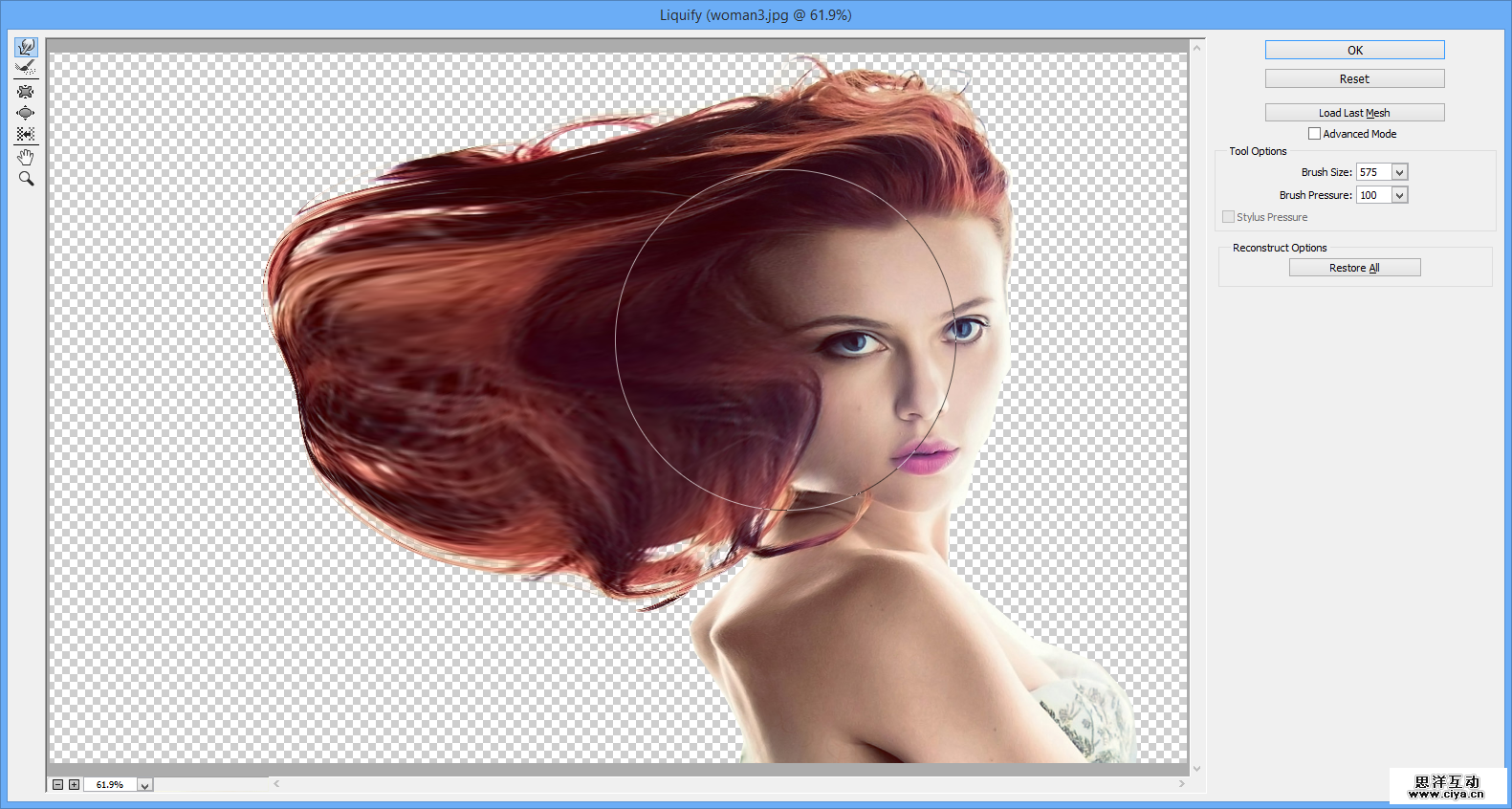Select the Hand tool
This screenshot has width=1512, height=809.
[26, 157]
